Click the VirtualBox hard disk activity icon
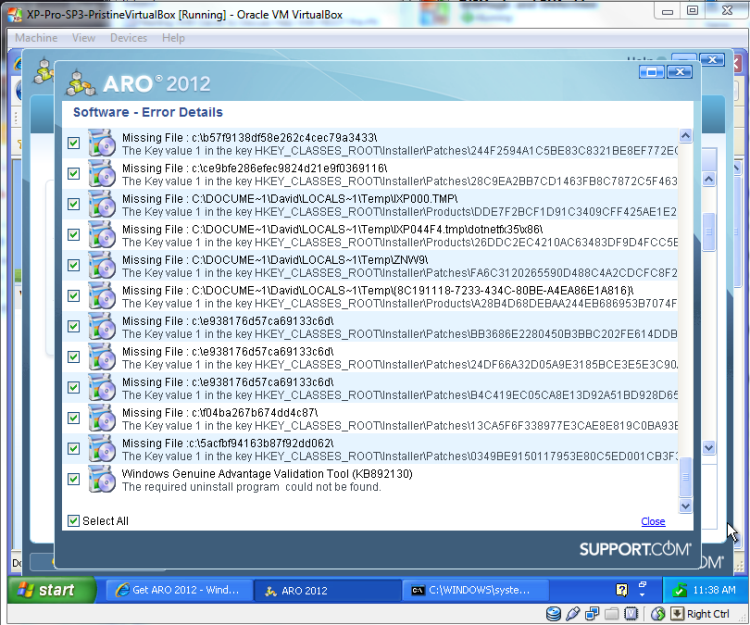Viewport: 750px width, 625px height. pos(553,614)
